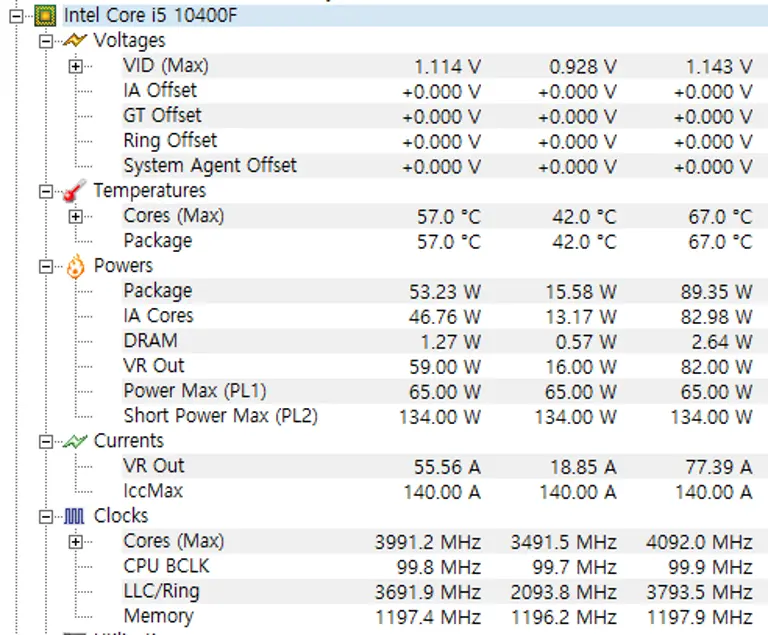
Task: Select the Ring Offset row label
Action: pos(170,141)
